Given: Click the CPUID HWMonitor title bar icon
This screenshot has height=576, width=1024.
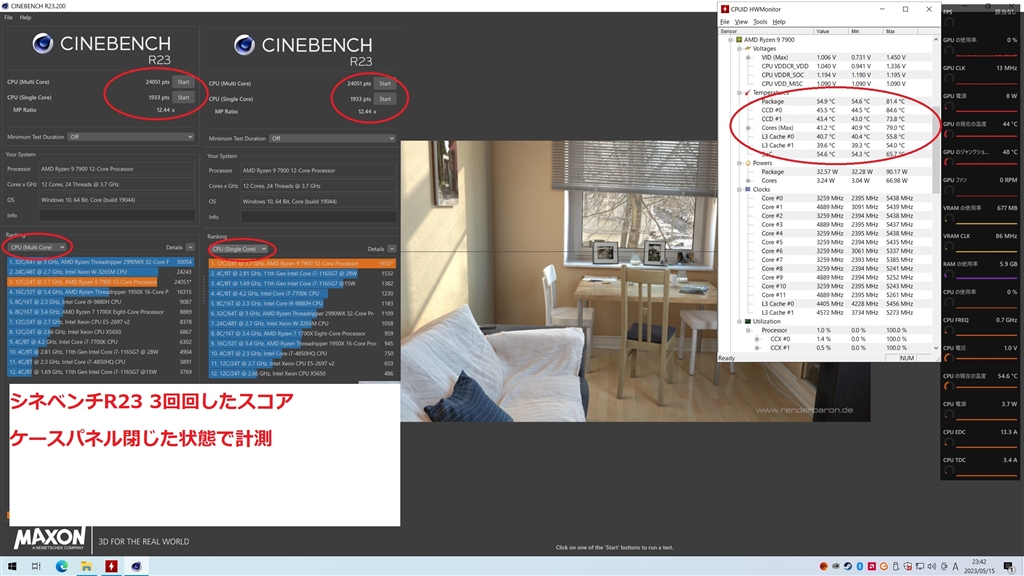Looking at the screenshot, I should (x=725, y=9).
